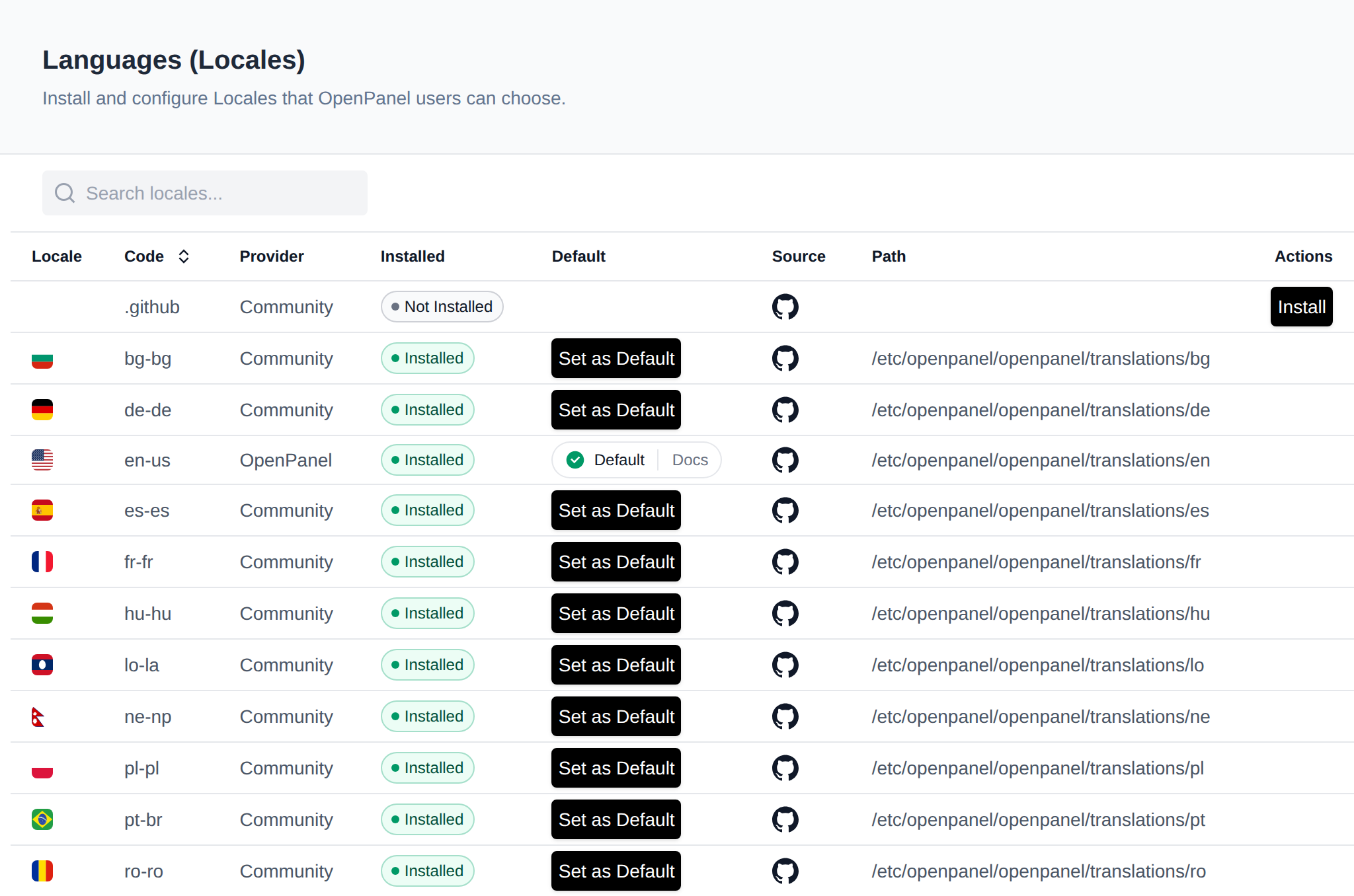Viewport: 1354px width, 896px height.
Task: Set fr-fr as the default locale
Action: pos(616,562)
